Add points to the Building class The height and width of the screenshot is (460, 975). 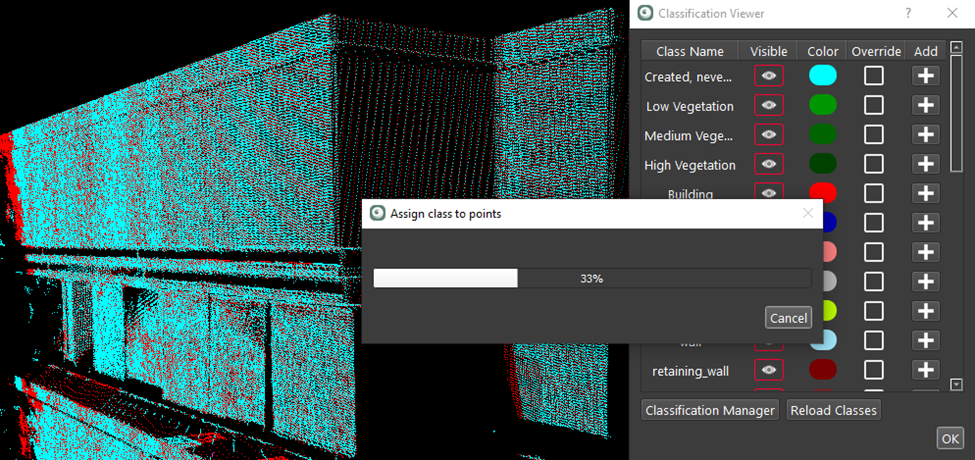925,193
